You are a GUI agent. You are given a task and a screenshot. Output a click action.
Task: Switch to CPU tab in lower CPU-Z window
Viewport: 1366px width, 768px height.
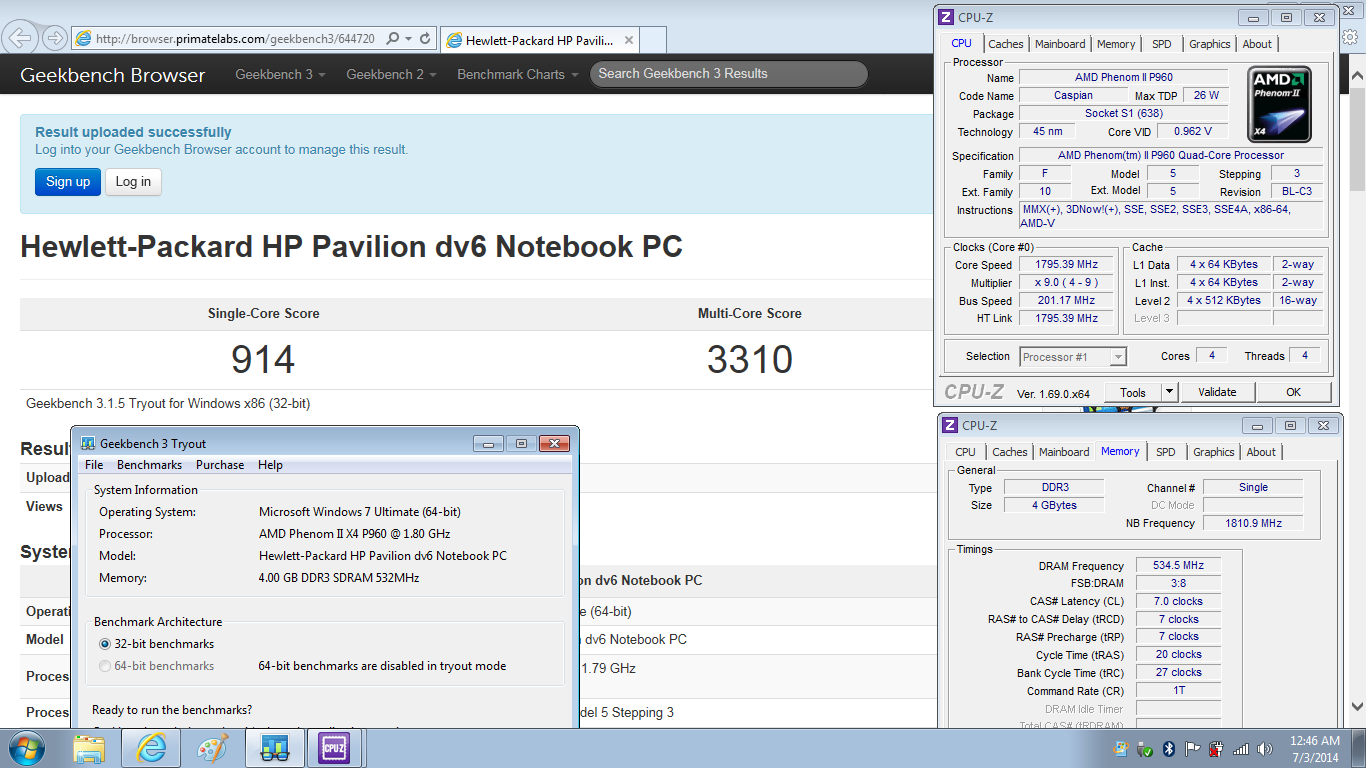coord(966,452)
